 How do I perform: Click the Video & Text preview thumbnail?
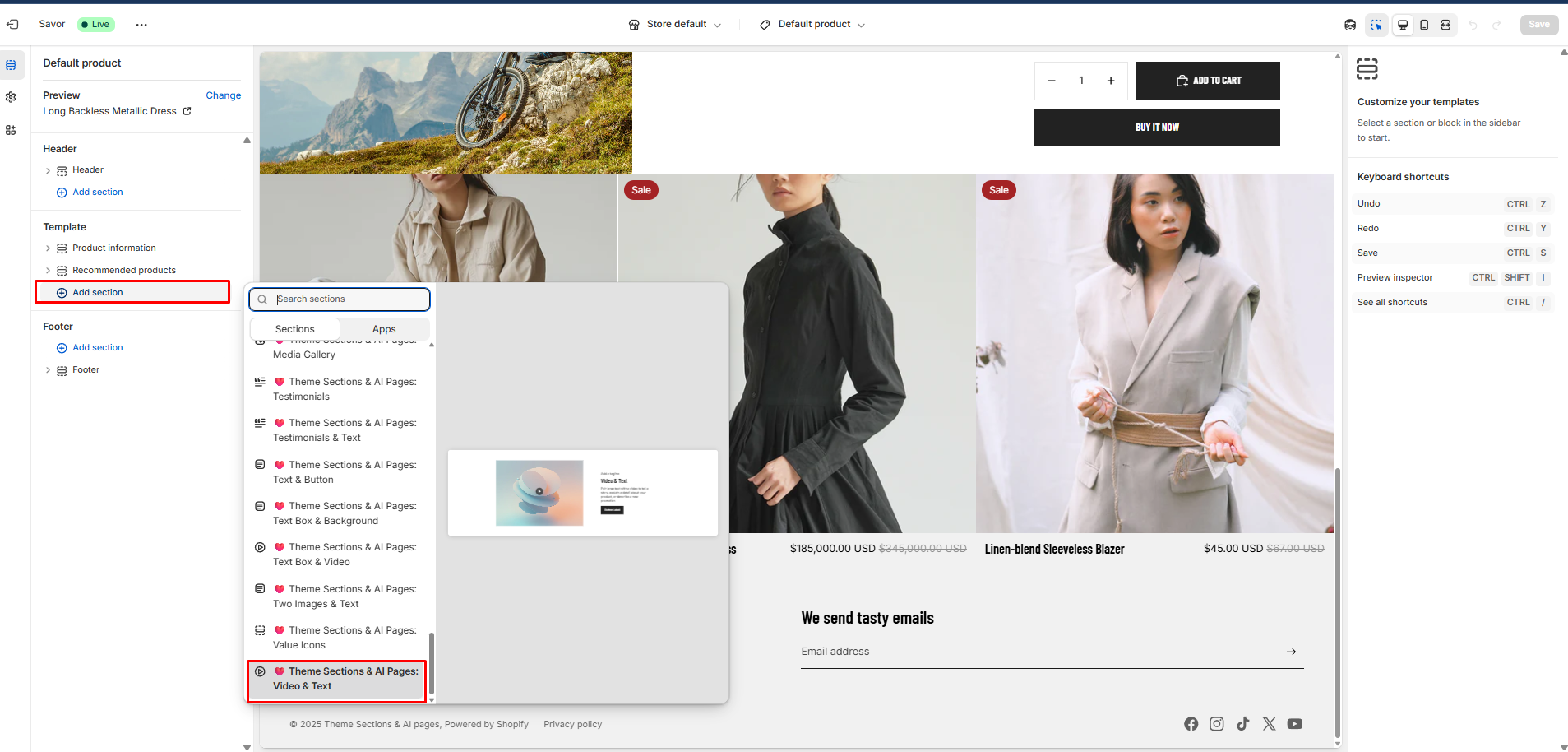(x=582, y=493)
